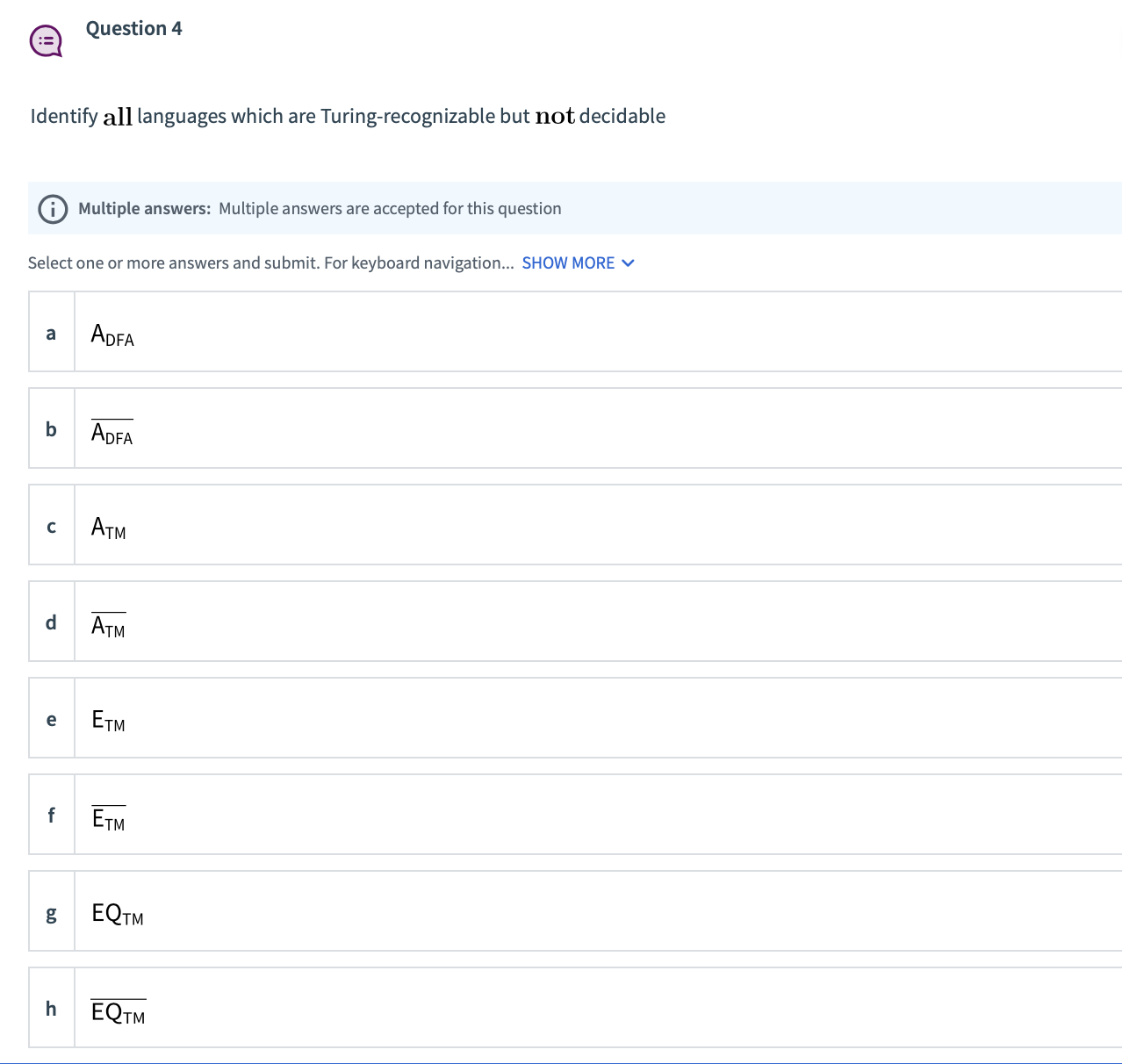Click the letter g option label
Image resolution: width=1122 pixels, height=1064 pixels.
click(x=51, y=914)
